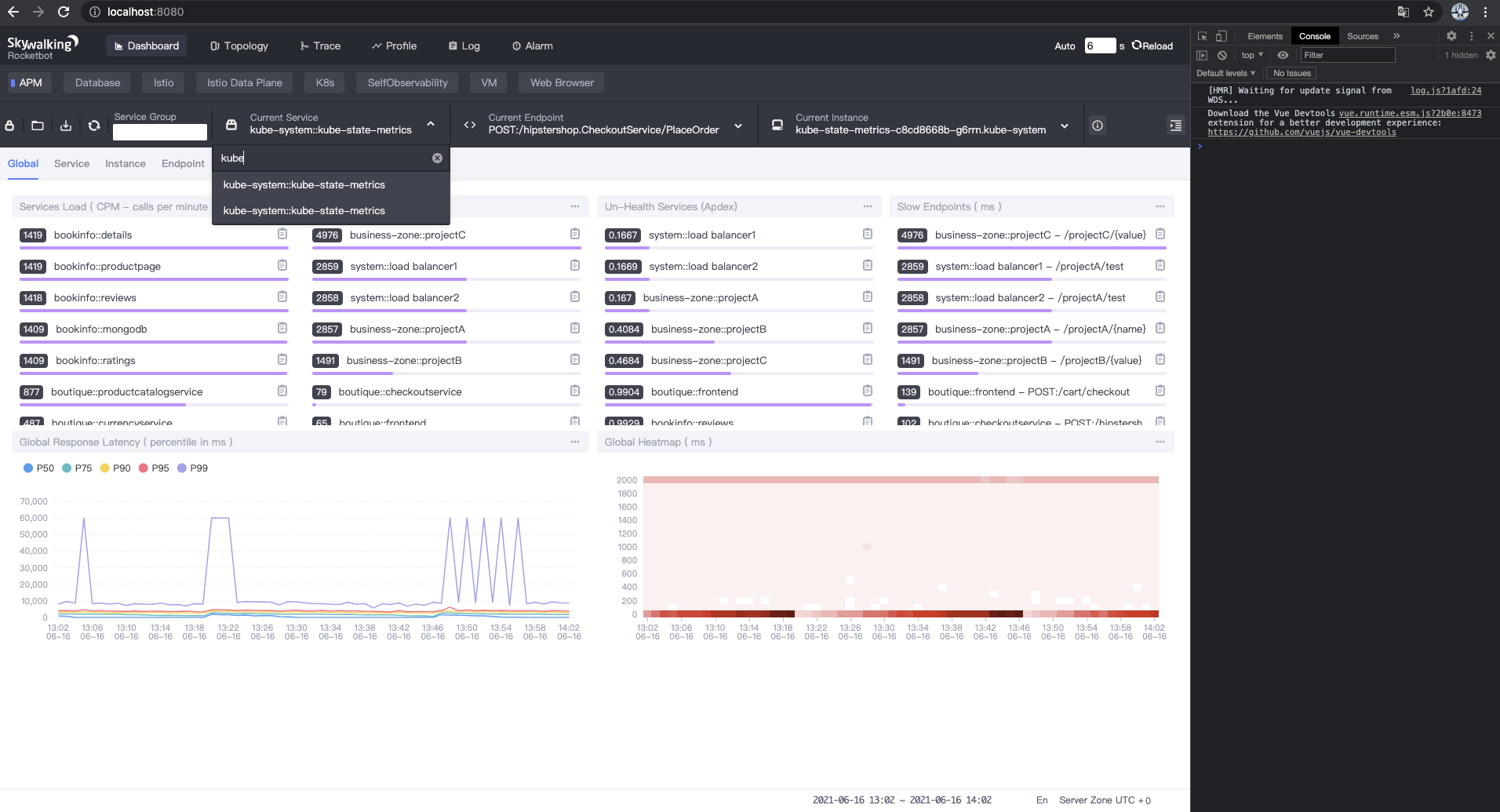Show more DevTools tabs chevron
Viewport: 1500px width, 812px height.
click(1396, 36)
